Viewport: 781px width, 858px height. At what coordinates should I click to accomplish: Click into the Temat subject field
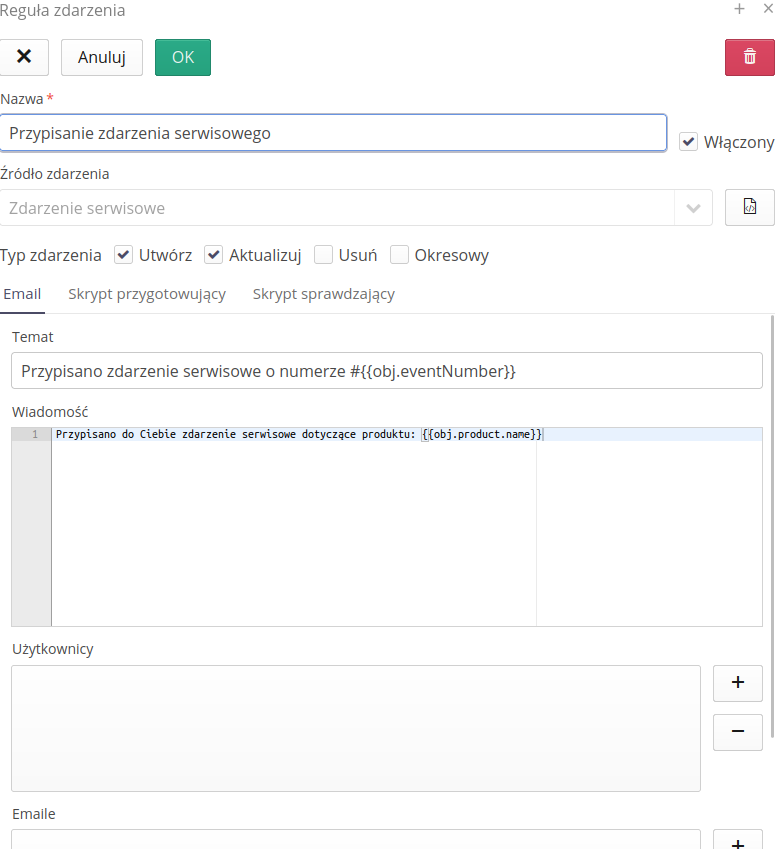click(x=386, y=371)
